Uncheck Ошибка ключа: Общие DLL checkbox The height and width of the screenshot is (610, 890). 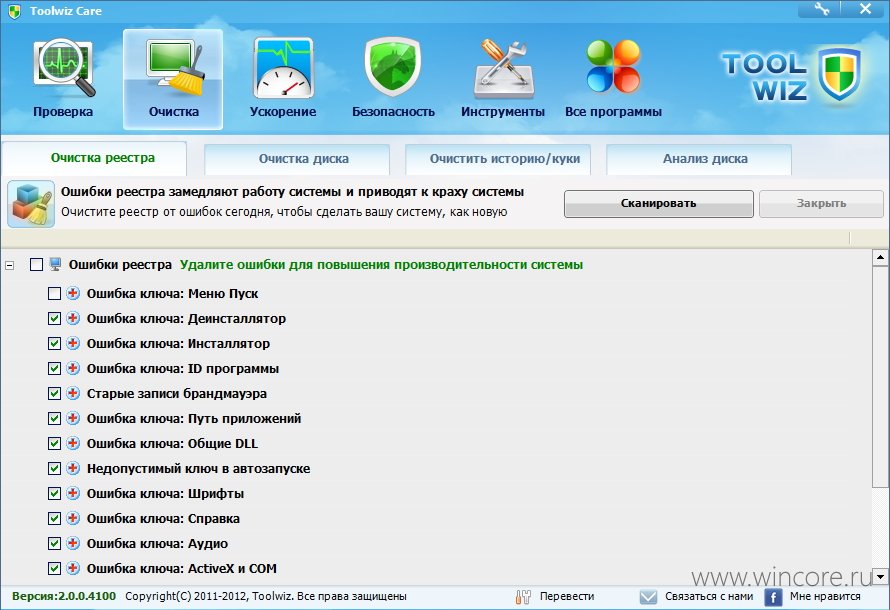tap(54, 443)
